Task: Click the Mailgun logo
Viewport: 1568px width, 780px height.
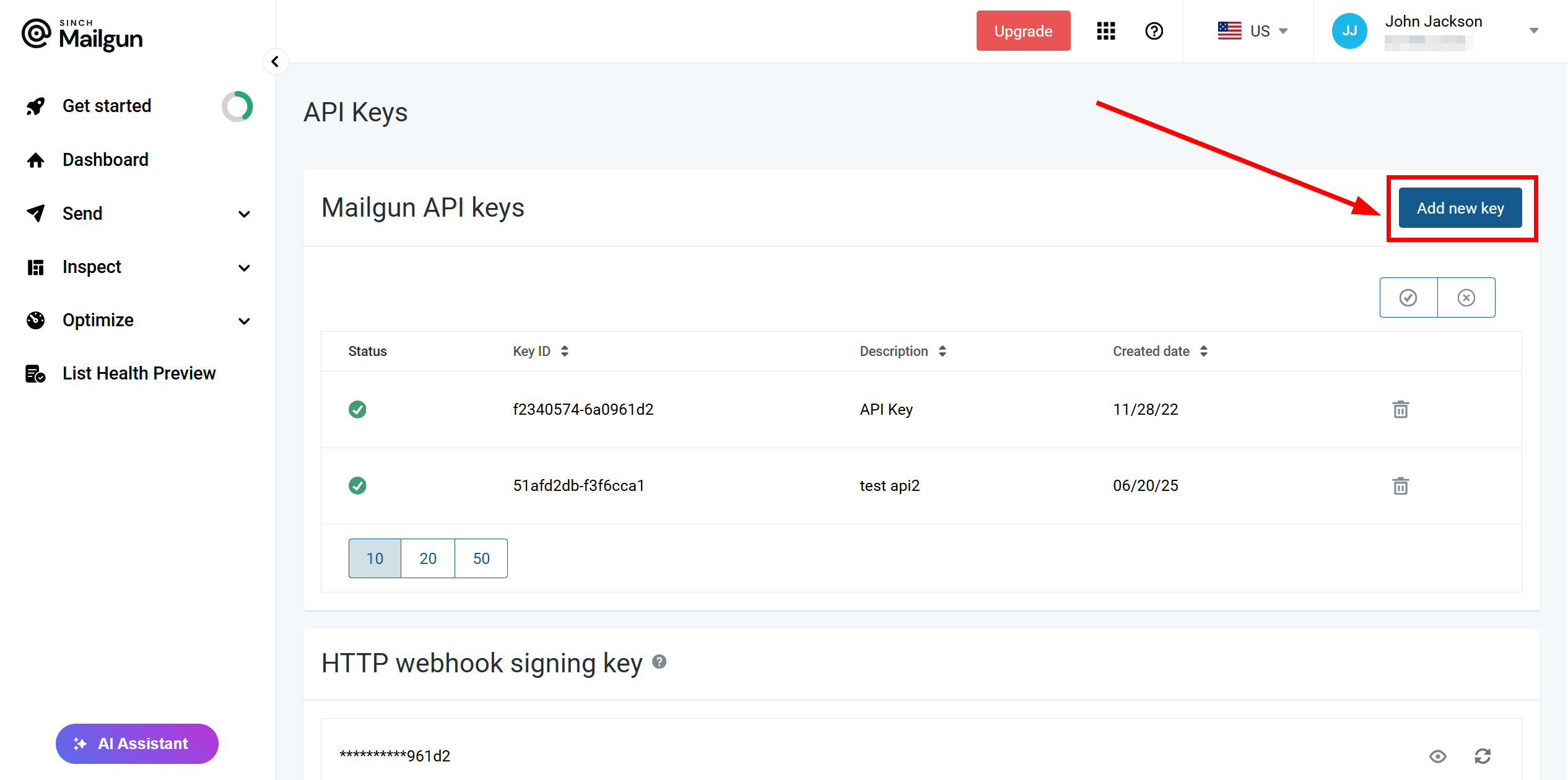Action: point(82,35)
